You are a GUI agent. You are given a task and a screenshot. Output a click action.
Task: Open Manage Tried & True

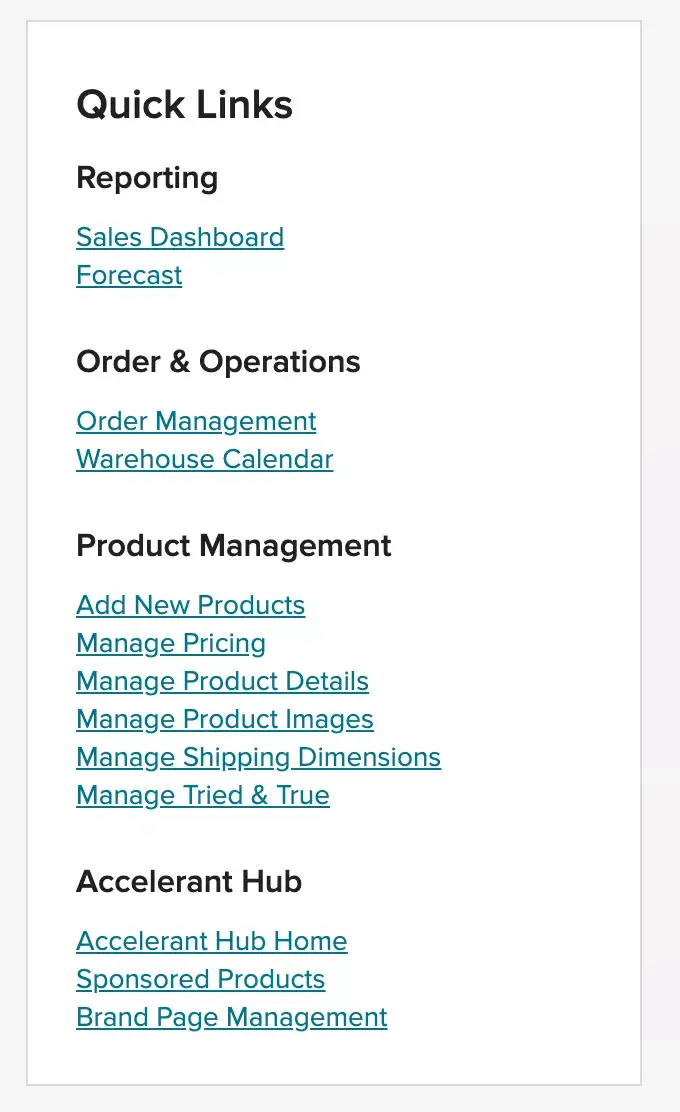[x=202, y=795]
